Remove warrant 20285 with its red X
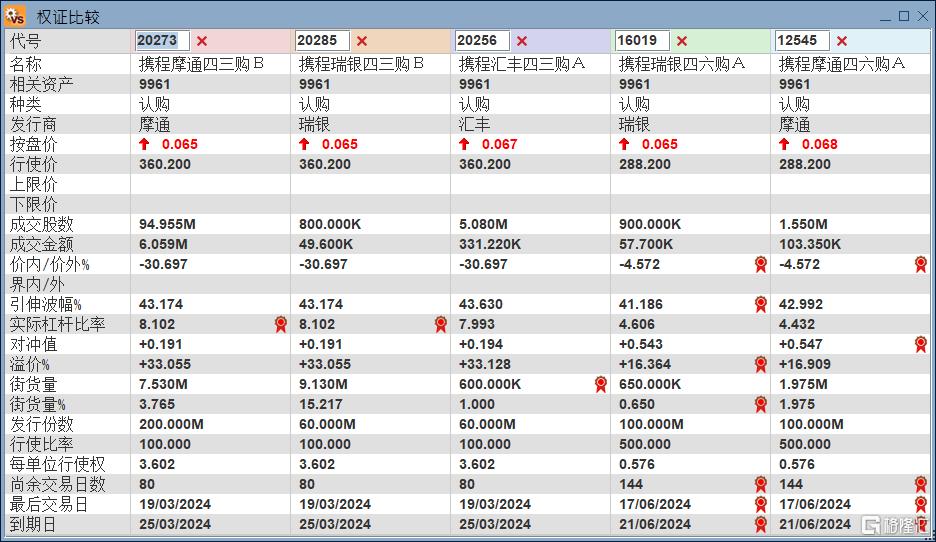This screenshot has width=936, height=542. tap(362, 41)
